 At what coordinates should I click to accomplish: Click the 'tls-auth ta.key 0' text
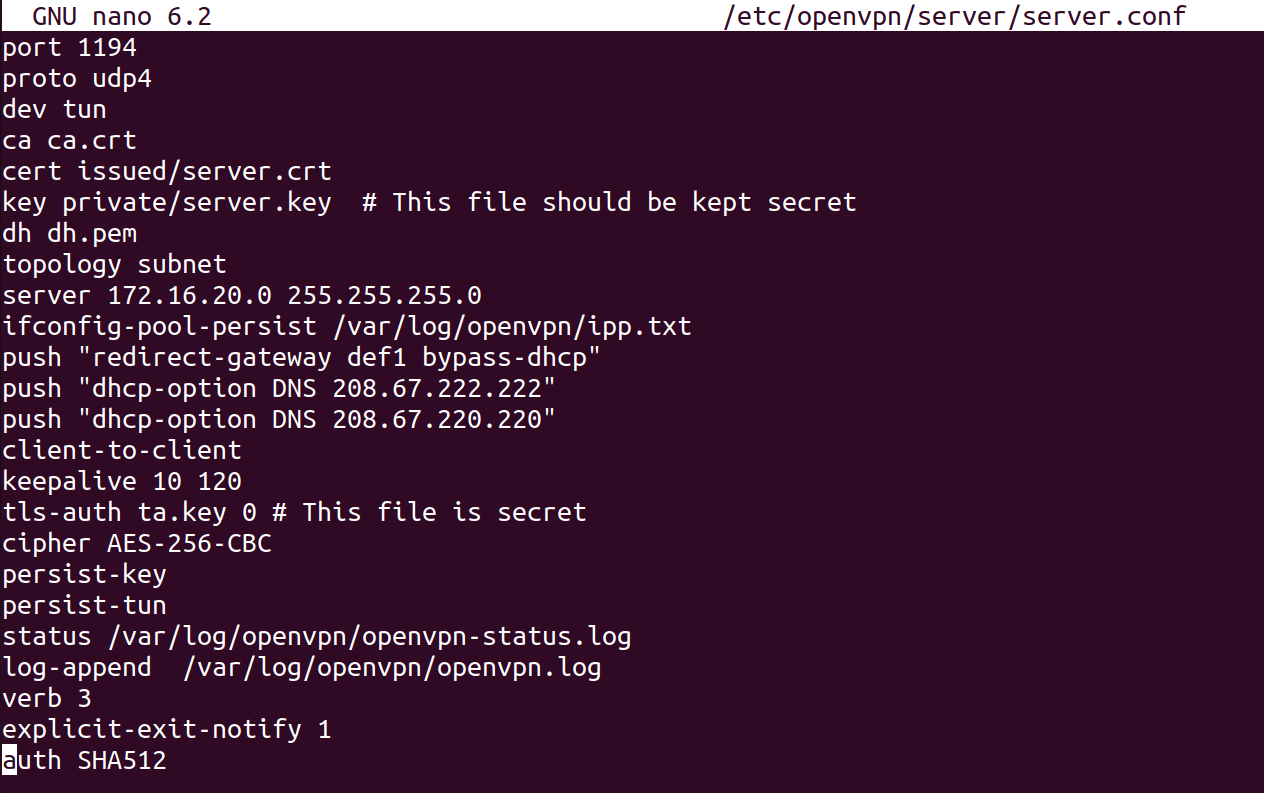129,512
